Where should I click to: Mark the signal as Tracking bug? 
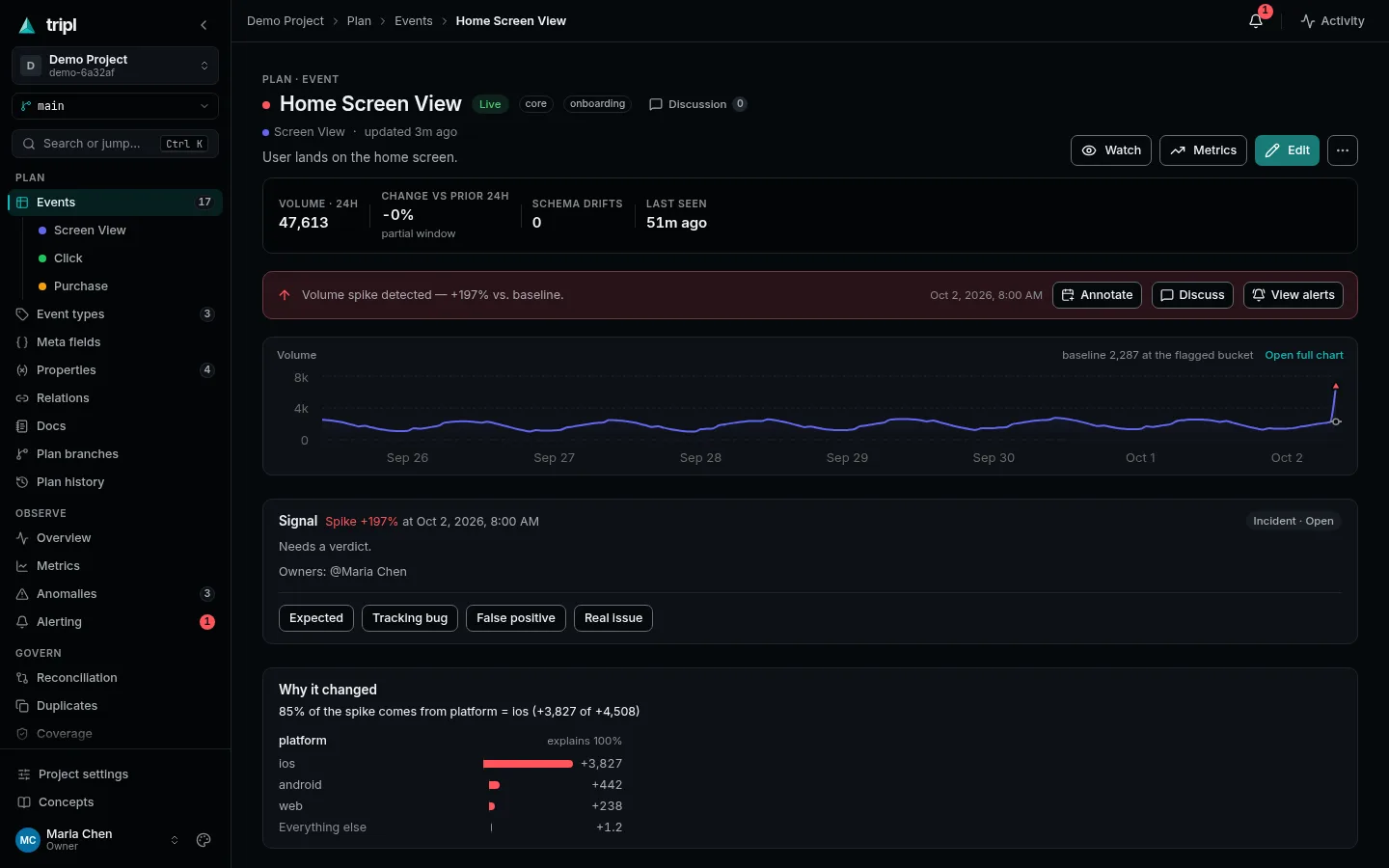click(x=410, y=618)
